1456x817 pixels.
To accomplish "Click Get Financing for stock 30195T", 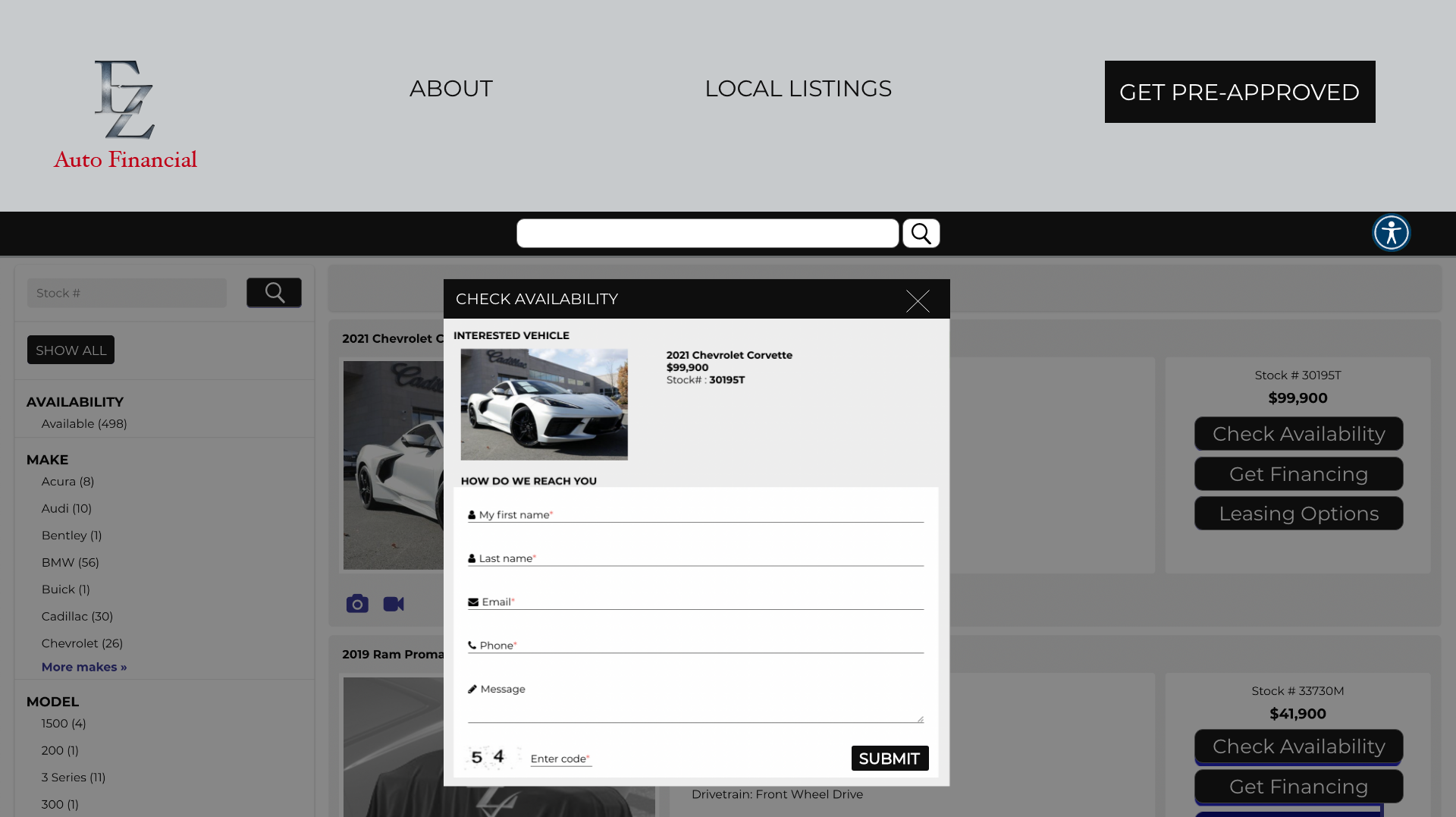I will coord(1298,474).
